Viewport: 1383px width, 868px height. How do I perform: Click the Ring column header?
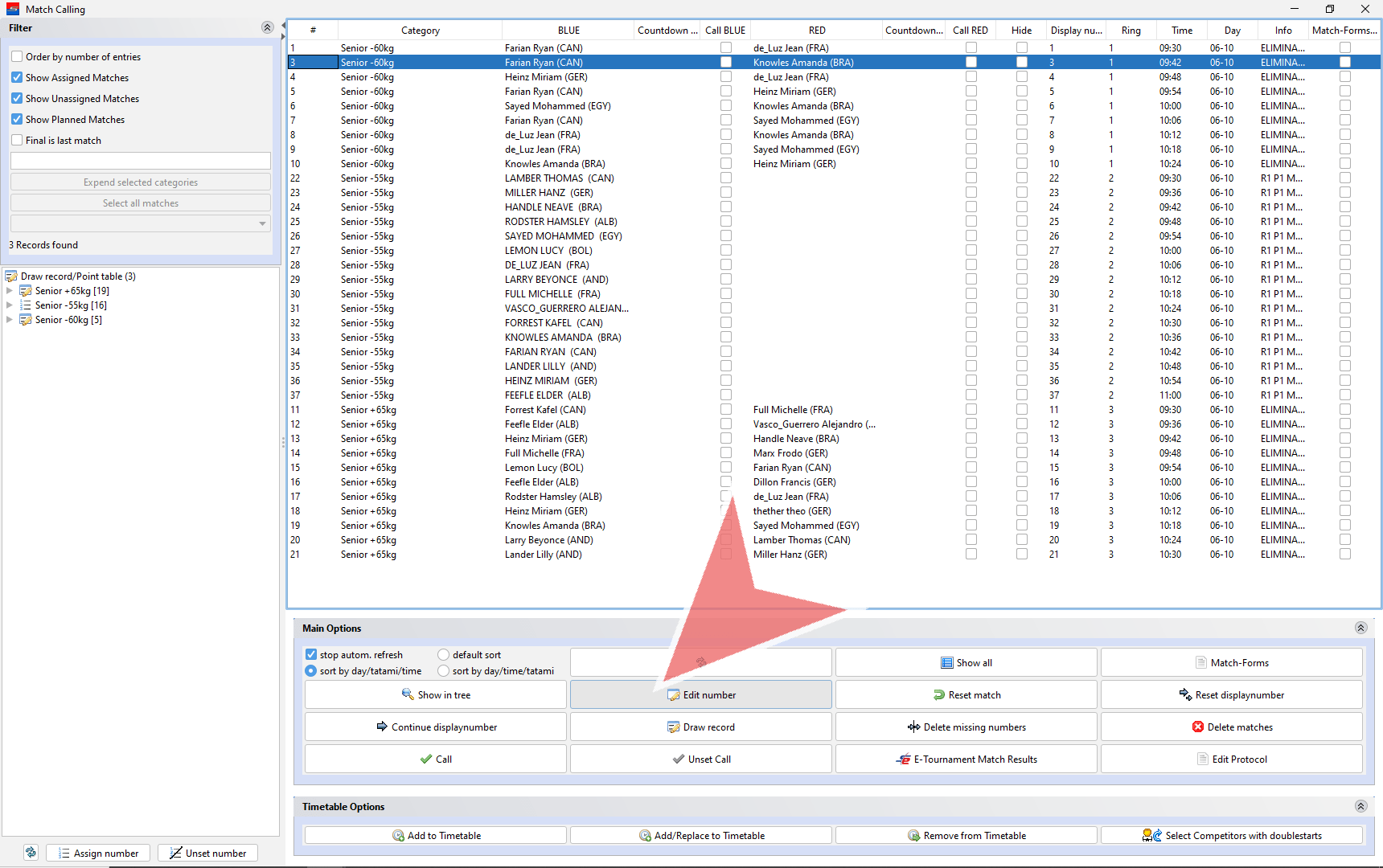coord(1131,31)
